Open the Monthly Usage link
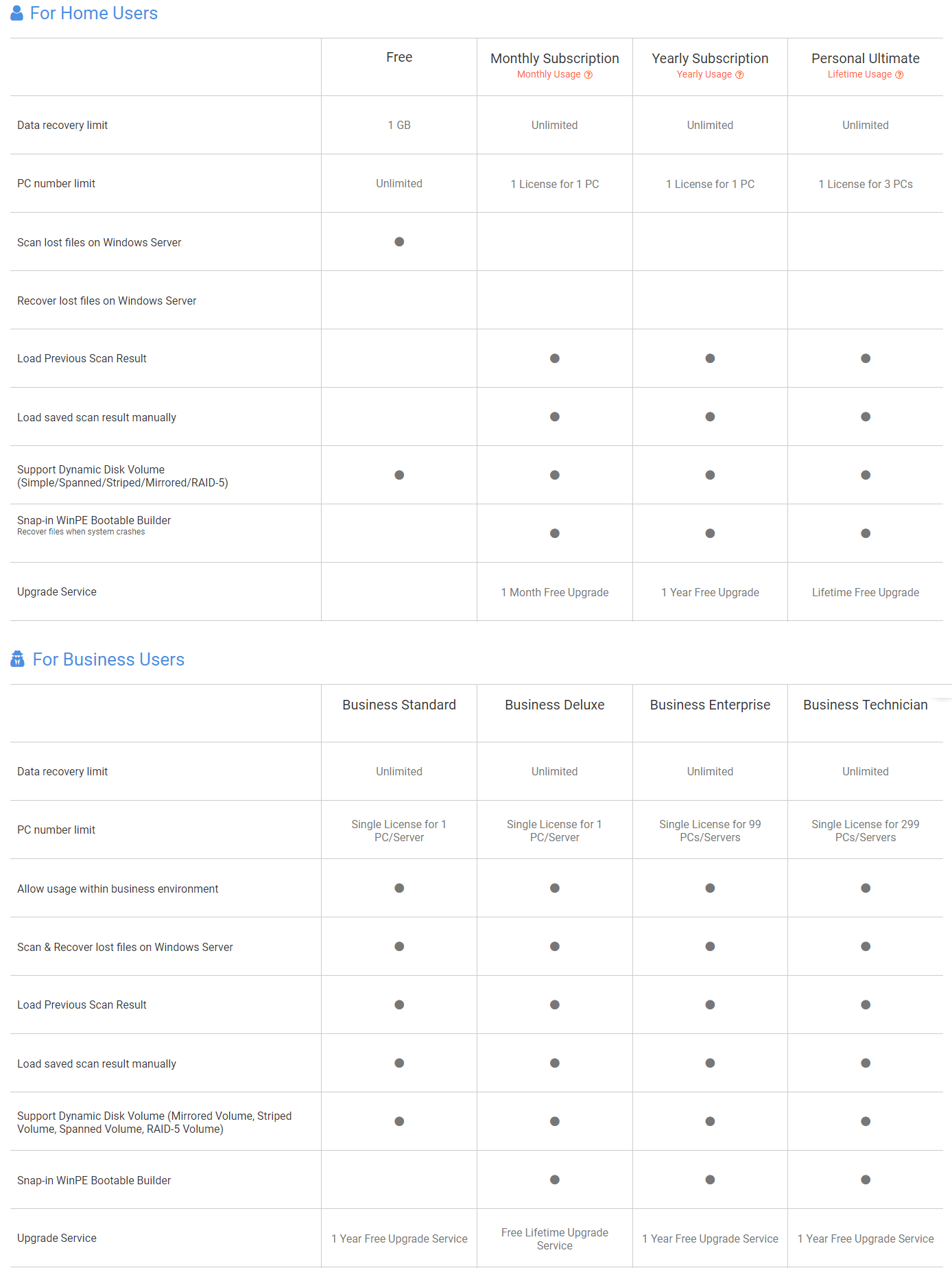Image resolution: width=952 pixels, height=1268 pixels. click(x=549, y=74)
